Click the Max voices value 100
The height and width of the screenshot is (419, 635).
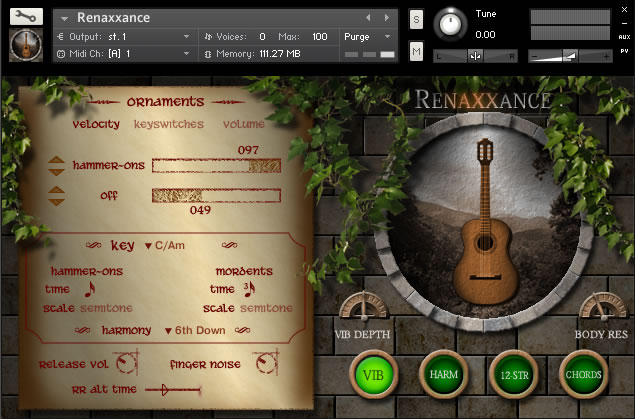tap(320, 37)
